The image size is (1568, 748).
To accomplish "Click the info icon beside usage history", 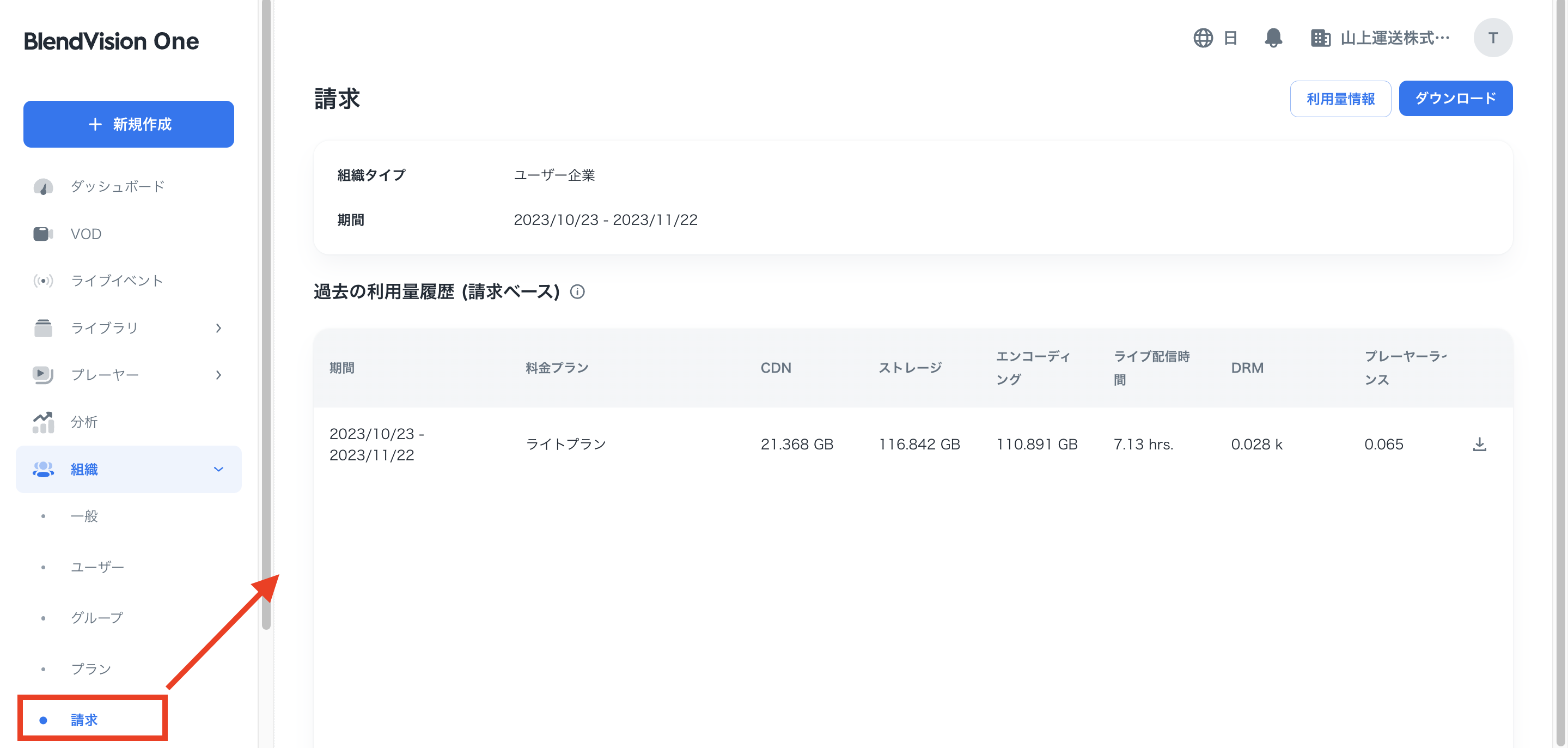I will 577,292.
